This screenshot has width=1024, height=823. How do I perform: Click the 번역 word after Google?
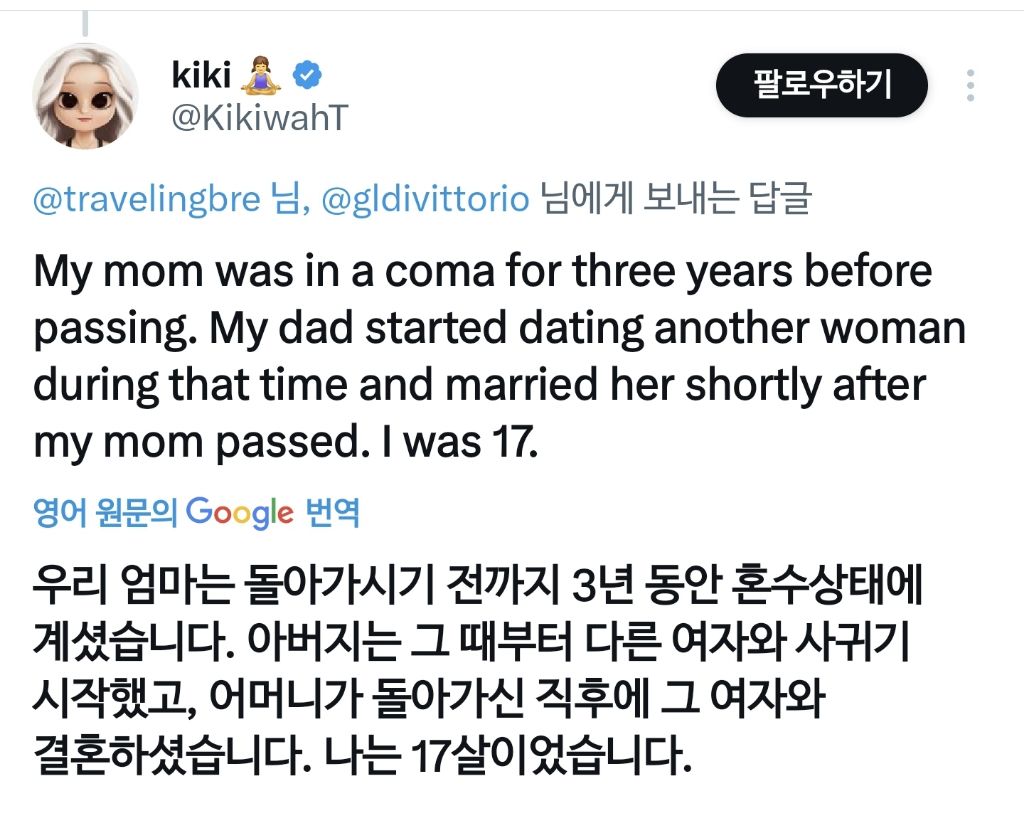[x=332, y=514]
